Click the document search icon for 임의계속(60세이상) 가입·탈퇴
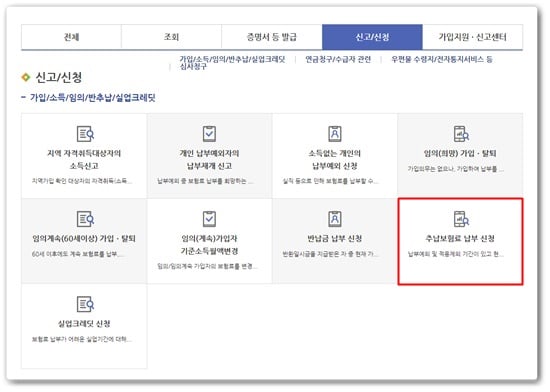Image resolution: width=550 pixels, height=392 pixels. (85, 219)
